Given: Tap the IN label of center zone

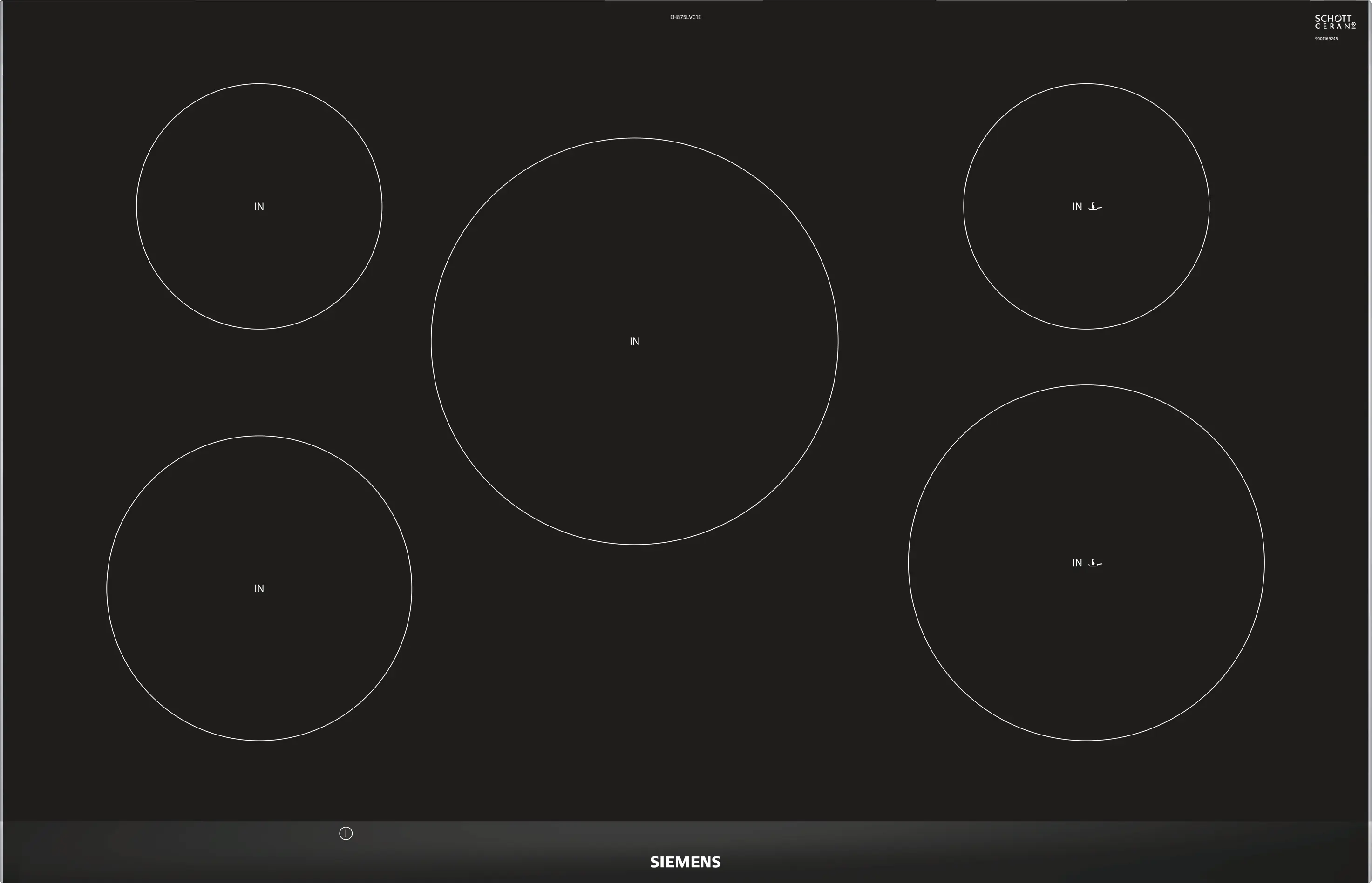Looking at the screenshot, I should pos(634,341).
